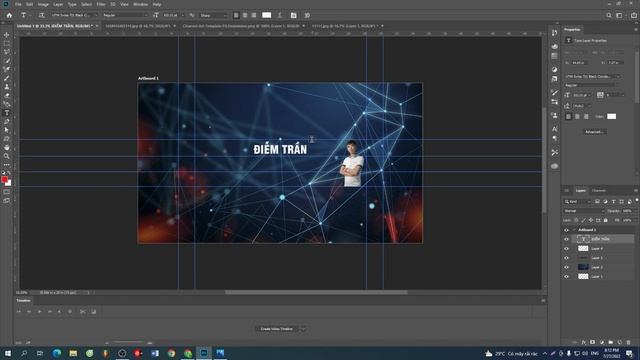The width and height of the screenshot is (640, 360).
Task: Hide the Artboard 1 layer group
Action: [566, 230]
